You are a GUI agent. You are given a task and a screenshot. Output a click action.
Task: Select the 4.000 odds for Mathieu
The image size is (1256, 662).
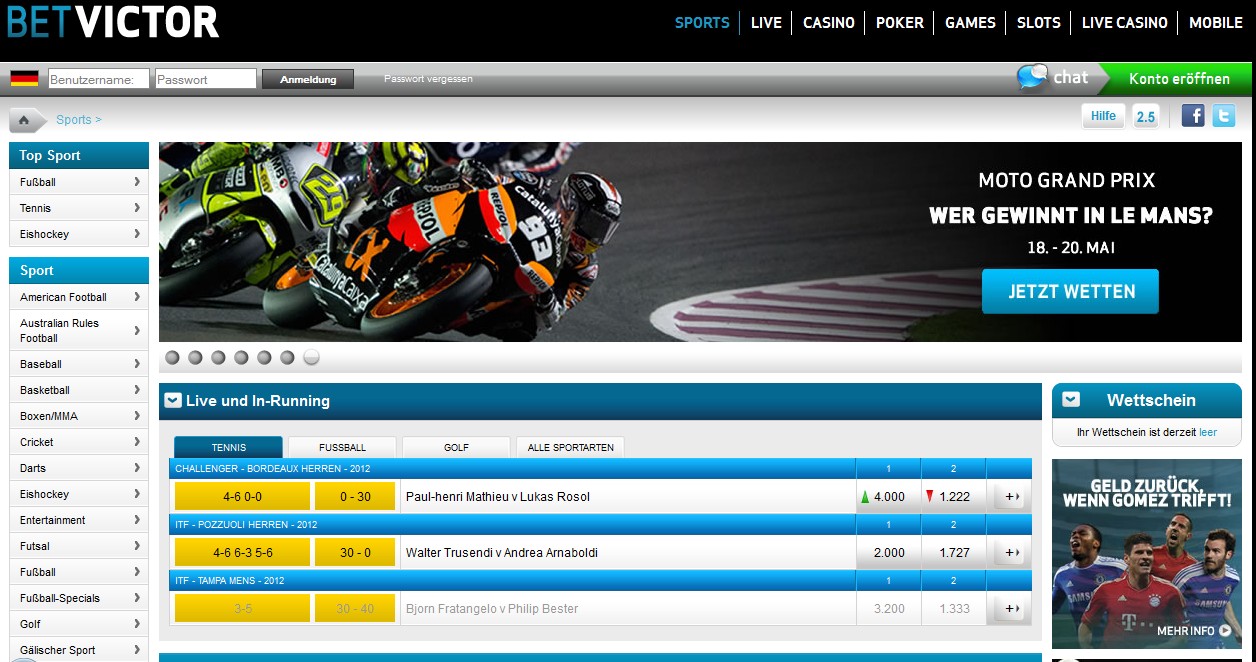tap(888, 497)
